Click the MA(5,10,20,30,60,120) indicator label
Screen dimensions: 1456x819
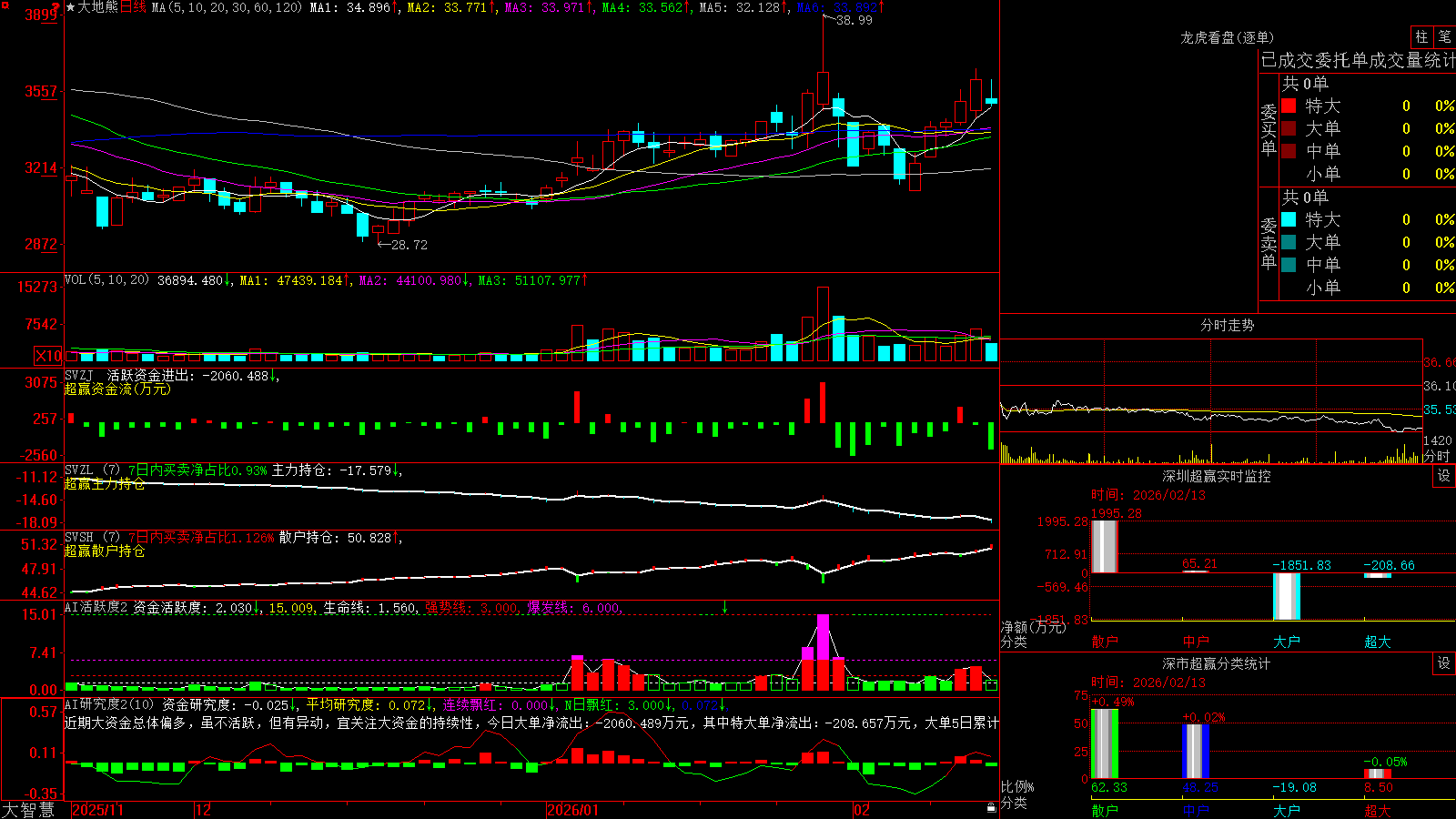tap(227, 7)
